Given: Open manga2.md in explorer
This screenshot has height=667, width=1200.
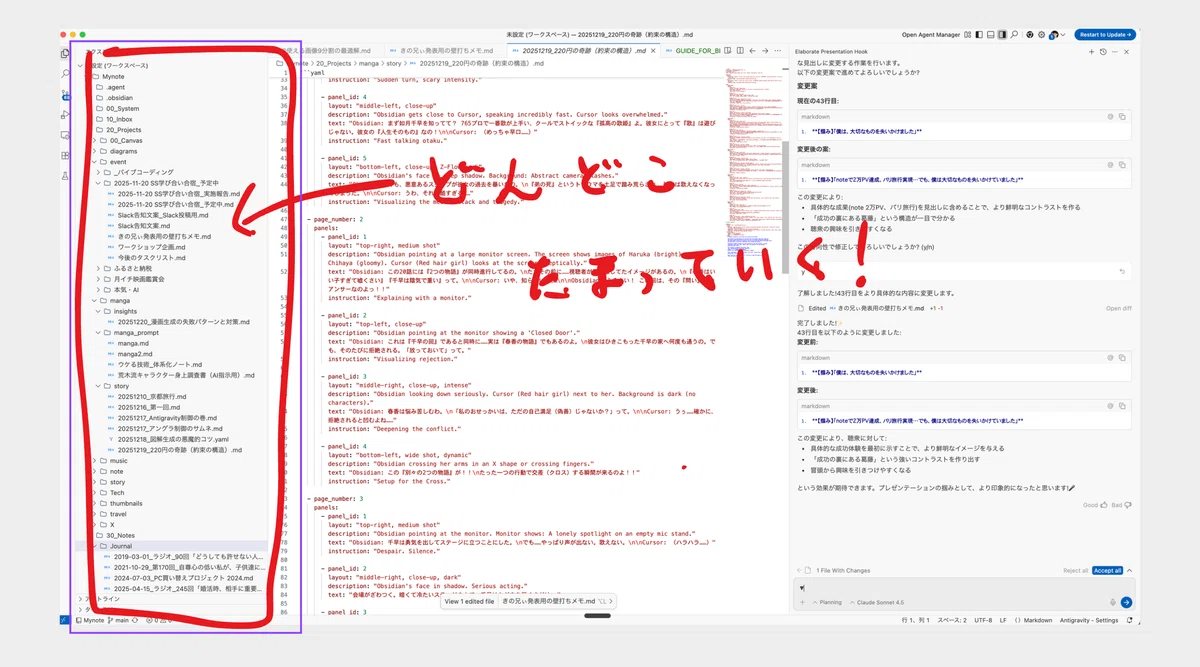Looking at the screenshot, I should pos(135,354).
